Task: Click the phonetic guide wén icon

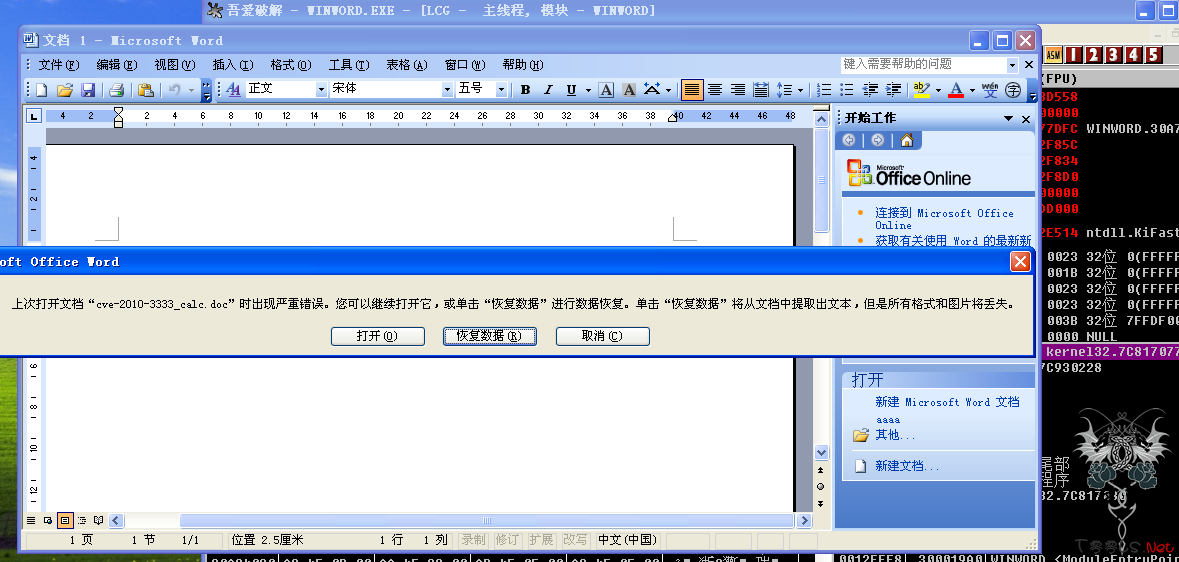Action: (x=990, y=90)
